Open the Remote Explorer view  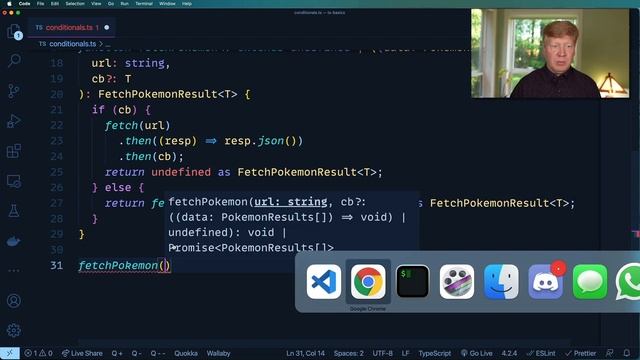[x=14, y=181]
